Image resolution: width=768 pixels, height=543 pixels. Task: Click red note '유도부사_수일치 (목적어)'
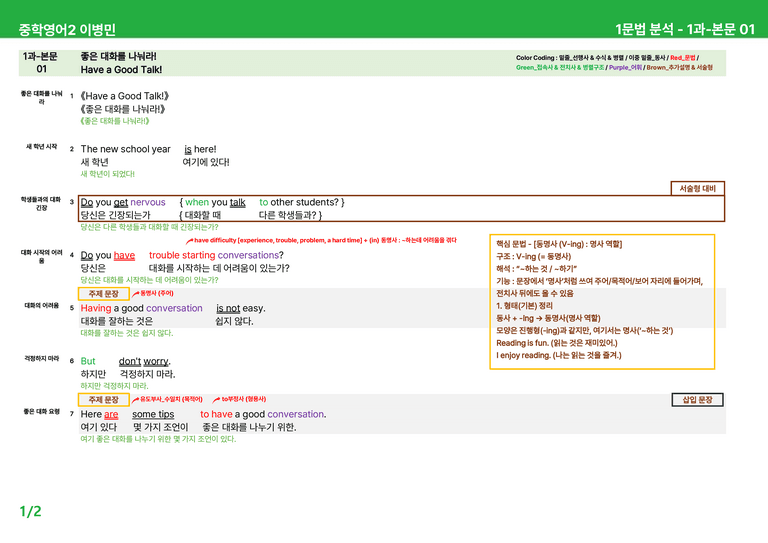[168, 399]
